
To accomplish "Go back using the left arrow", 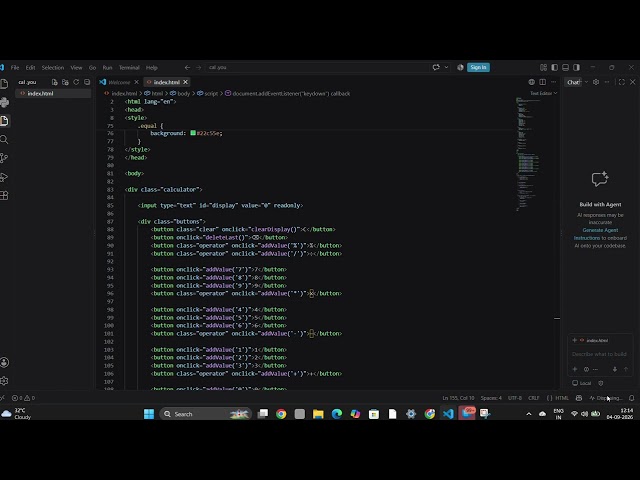I will click(187, 67).
